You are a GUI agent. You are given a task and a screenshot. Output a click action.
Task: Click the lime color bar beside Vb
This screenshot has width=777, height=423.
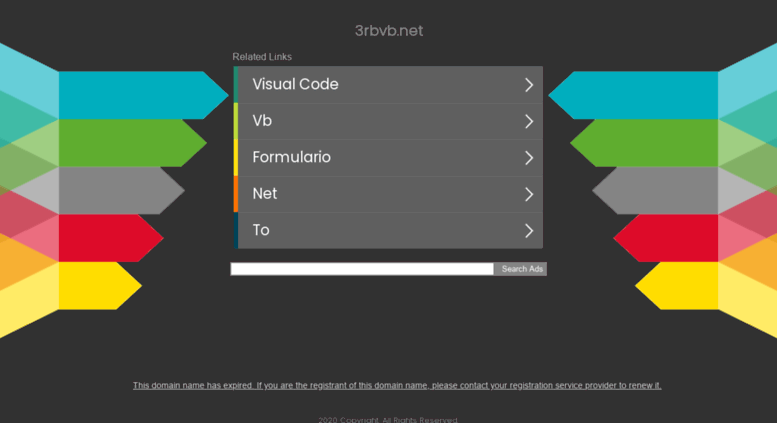pyautogui.click(x=236, y=121)
